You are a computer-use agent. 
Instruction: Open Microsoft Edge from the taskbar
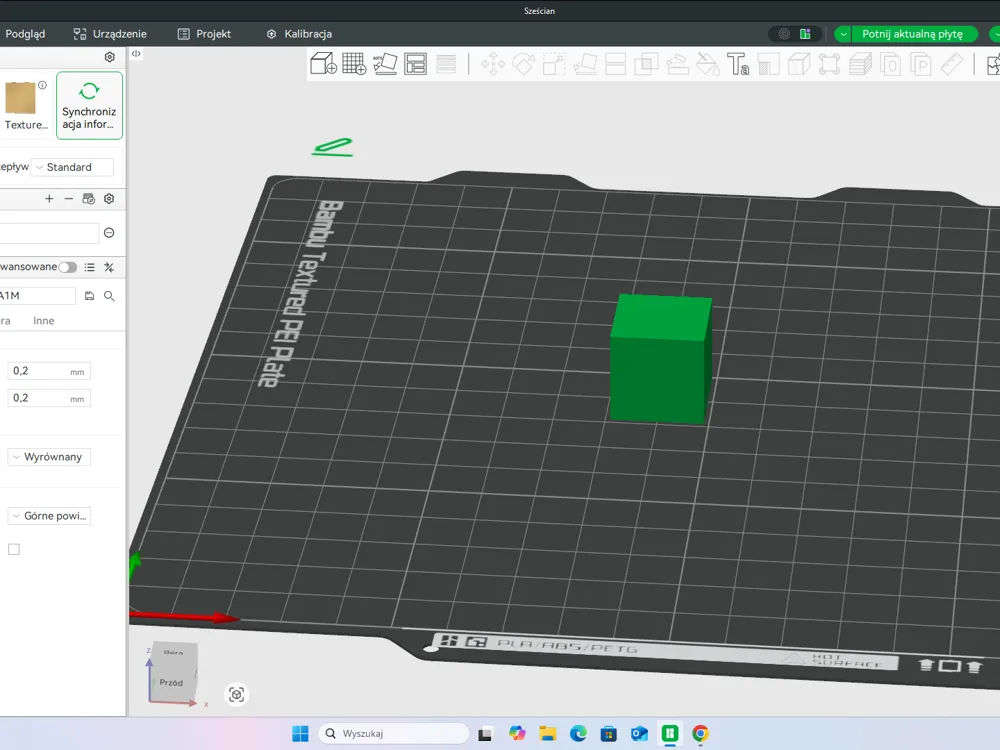tap(578, 733)
